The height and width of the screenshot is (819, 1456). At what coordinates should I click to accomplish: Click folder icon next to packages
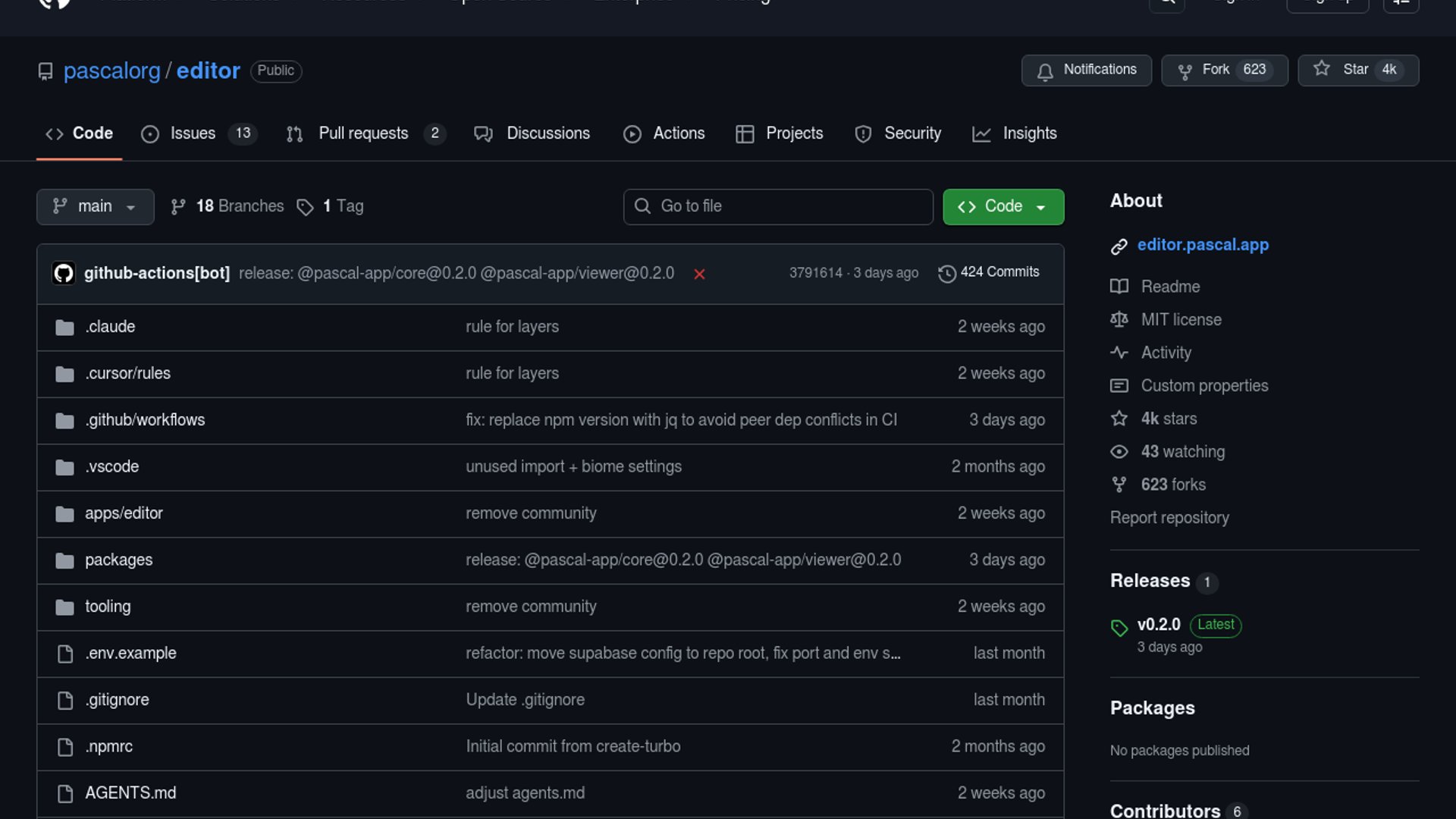tap(64, 561)
